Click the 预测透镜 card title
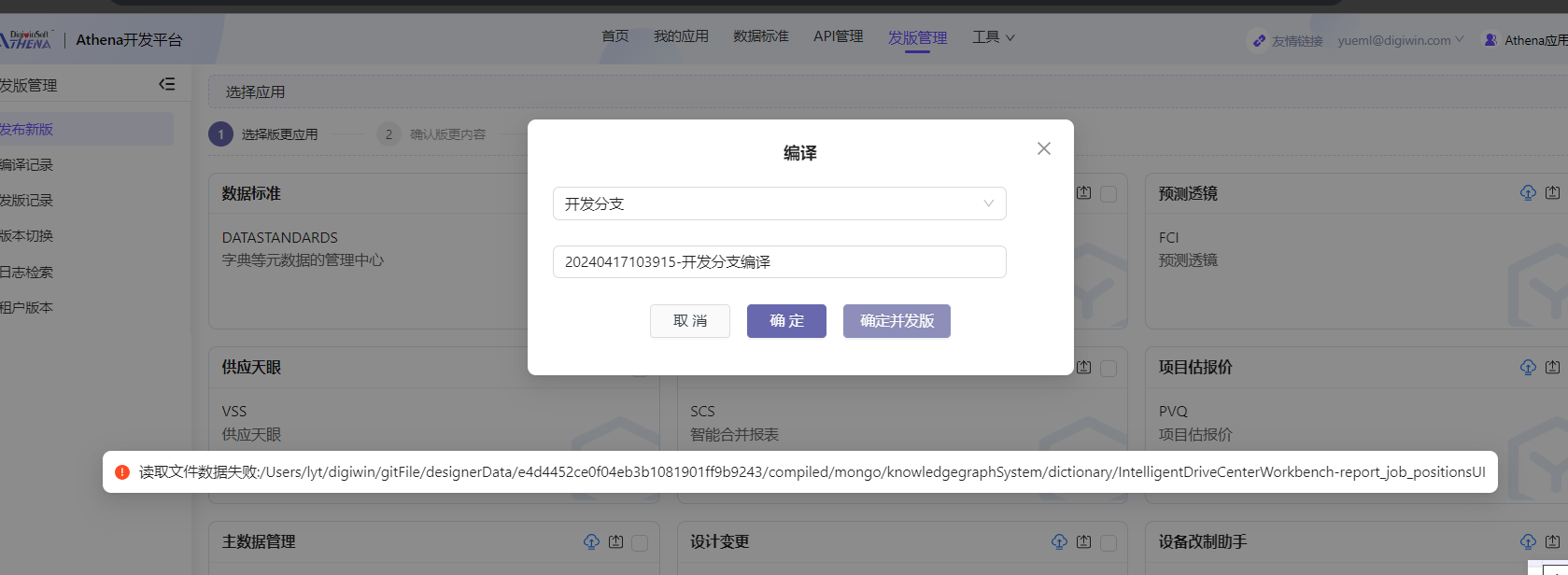Image resolution: width=1568 pixels, height=575 pixels. click(1188, 193)
